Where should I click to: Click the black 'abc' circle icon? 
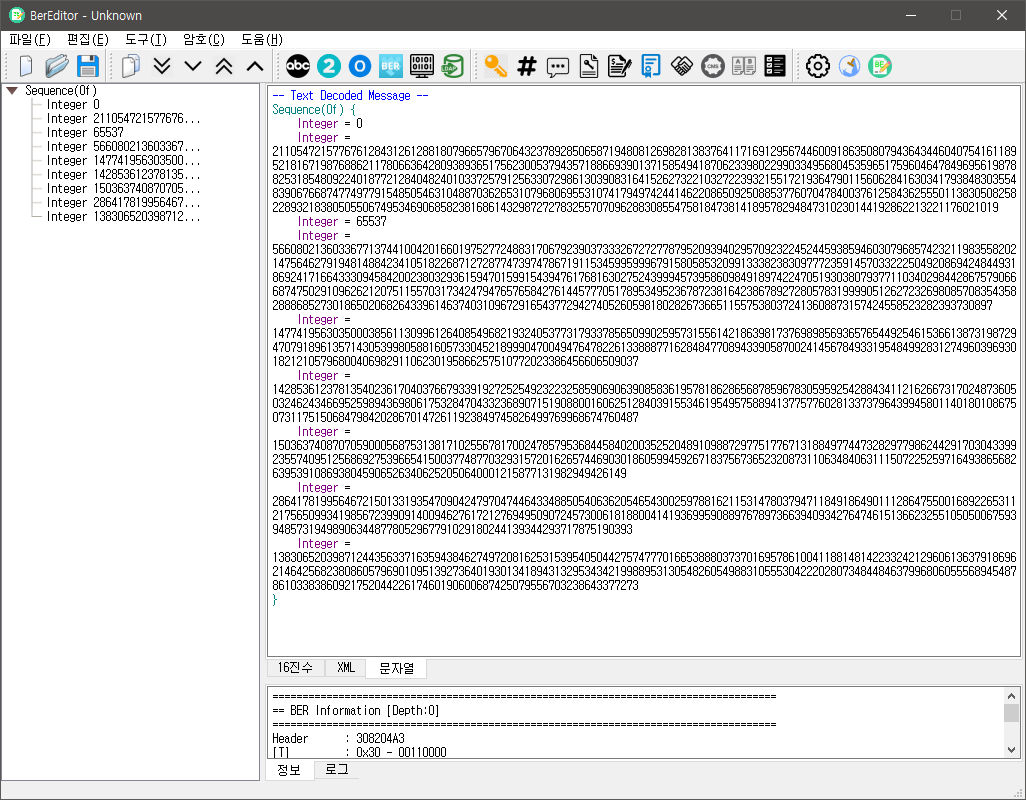click(x=298, y=66)
